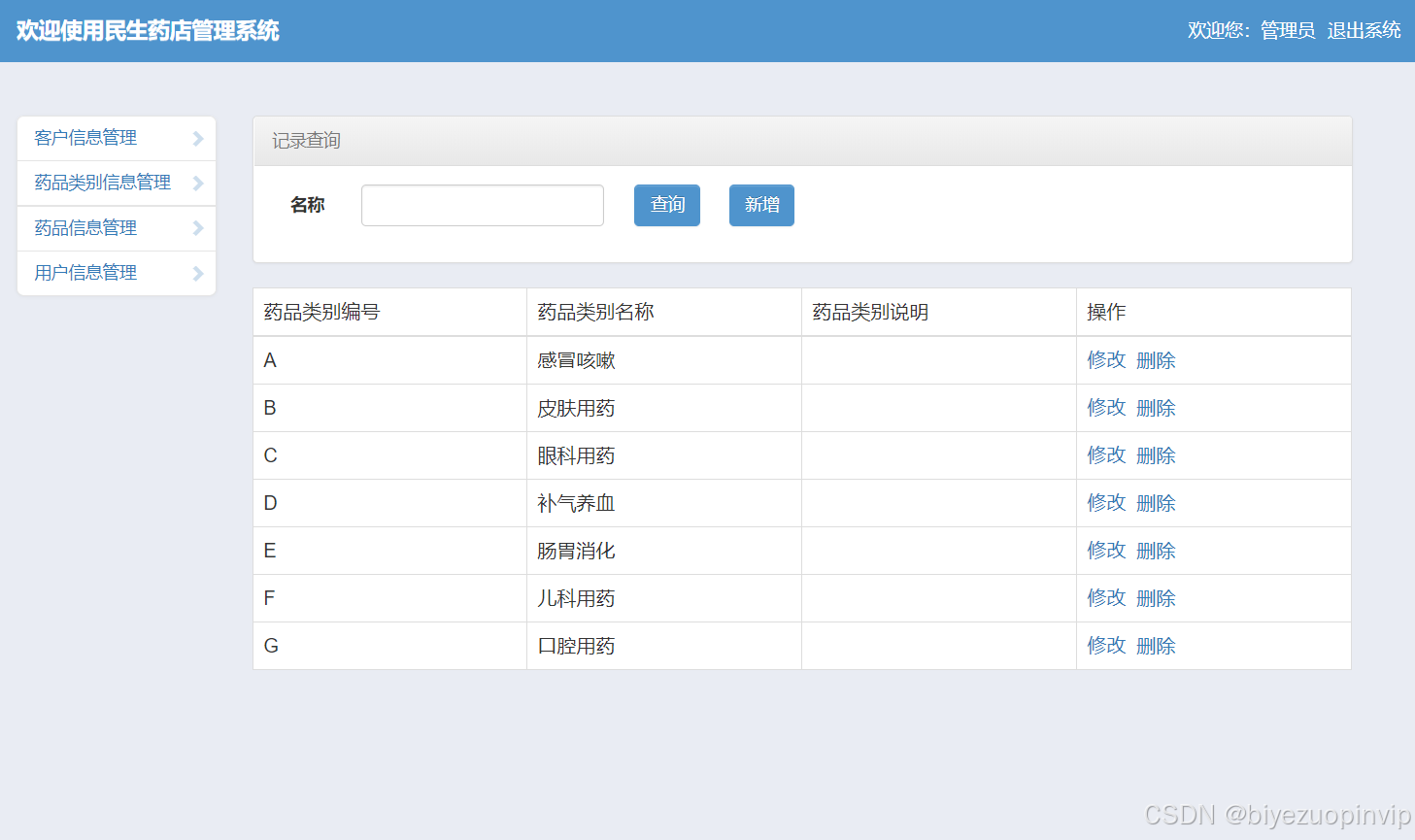The width and height of the screenshot is (1415, 840).
Task: Edit row A with 修改 link
Action: [1106, 360]
